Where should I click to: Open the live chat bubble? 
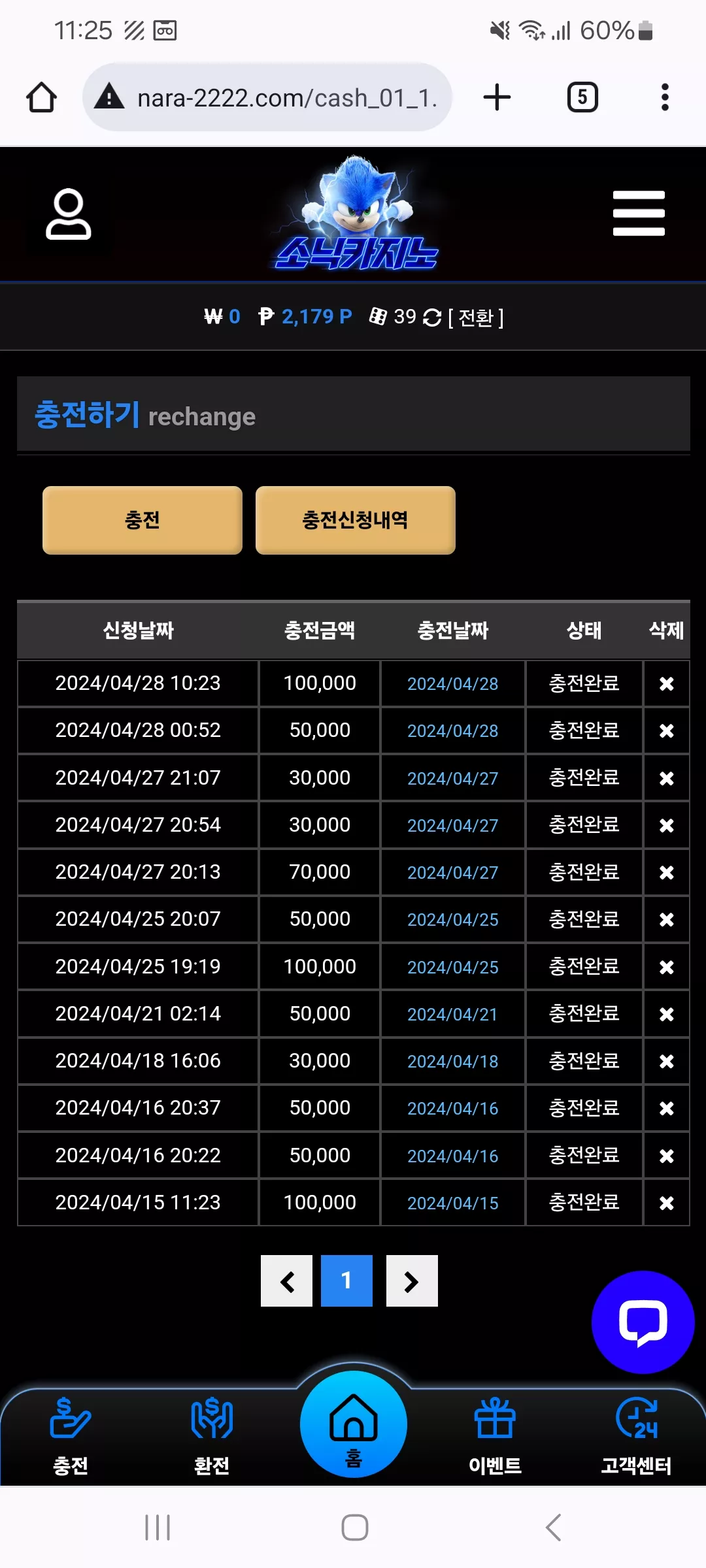click(x=643, y=1322)
